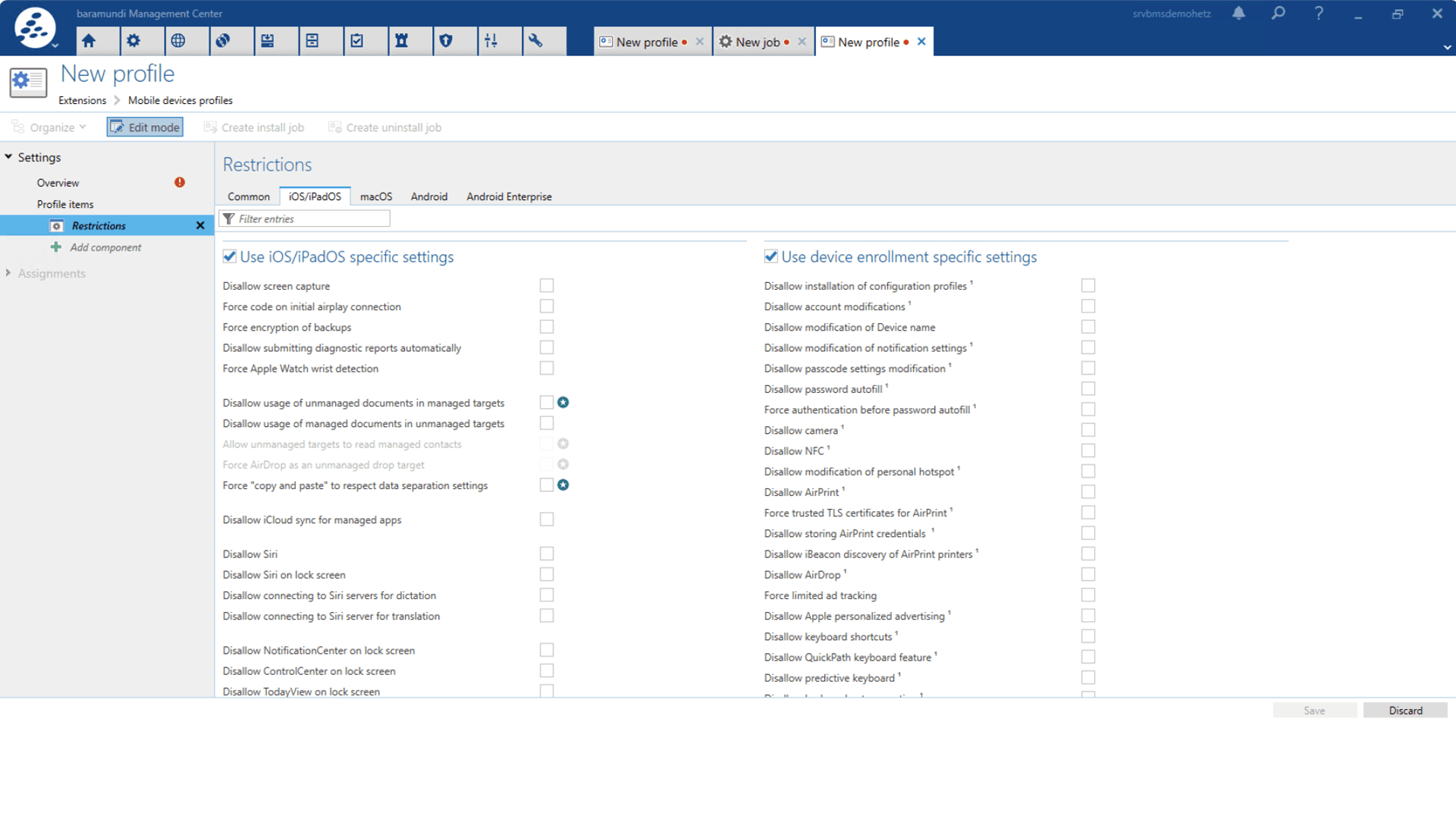Open the Home icon in the toolbar

point(89,41)
